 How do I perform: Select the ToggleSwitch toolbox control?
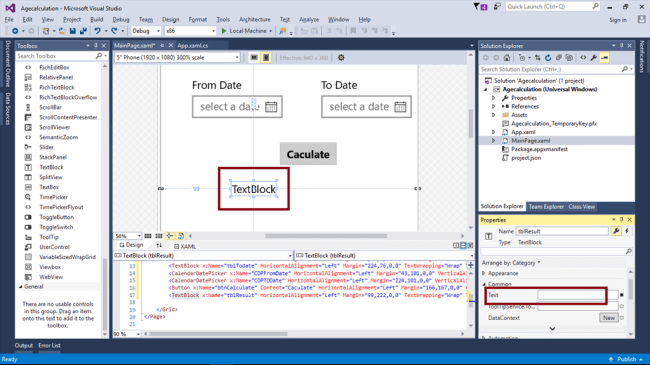pyautogui.click(x=56, y=227)
